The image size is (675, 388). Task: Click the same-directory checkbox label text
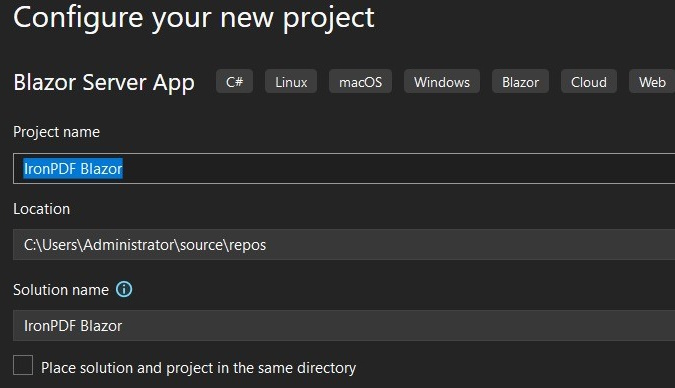(198, 368)
